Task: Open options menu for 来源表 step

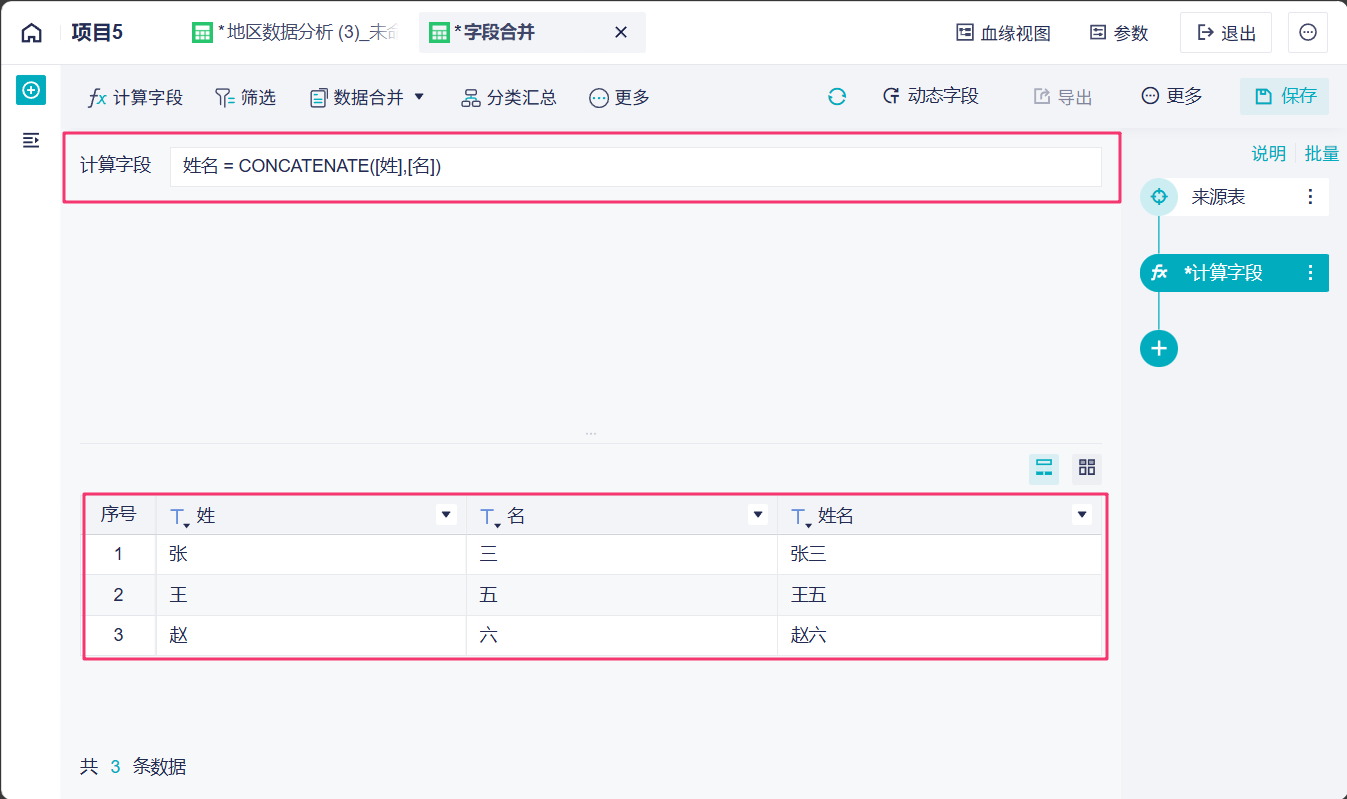Action: 1311,197
